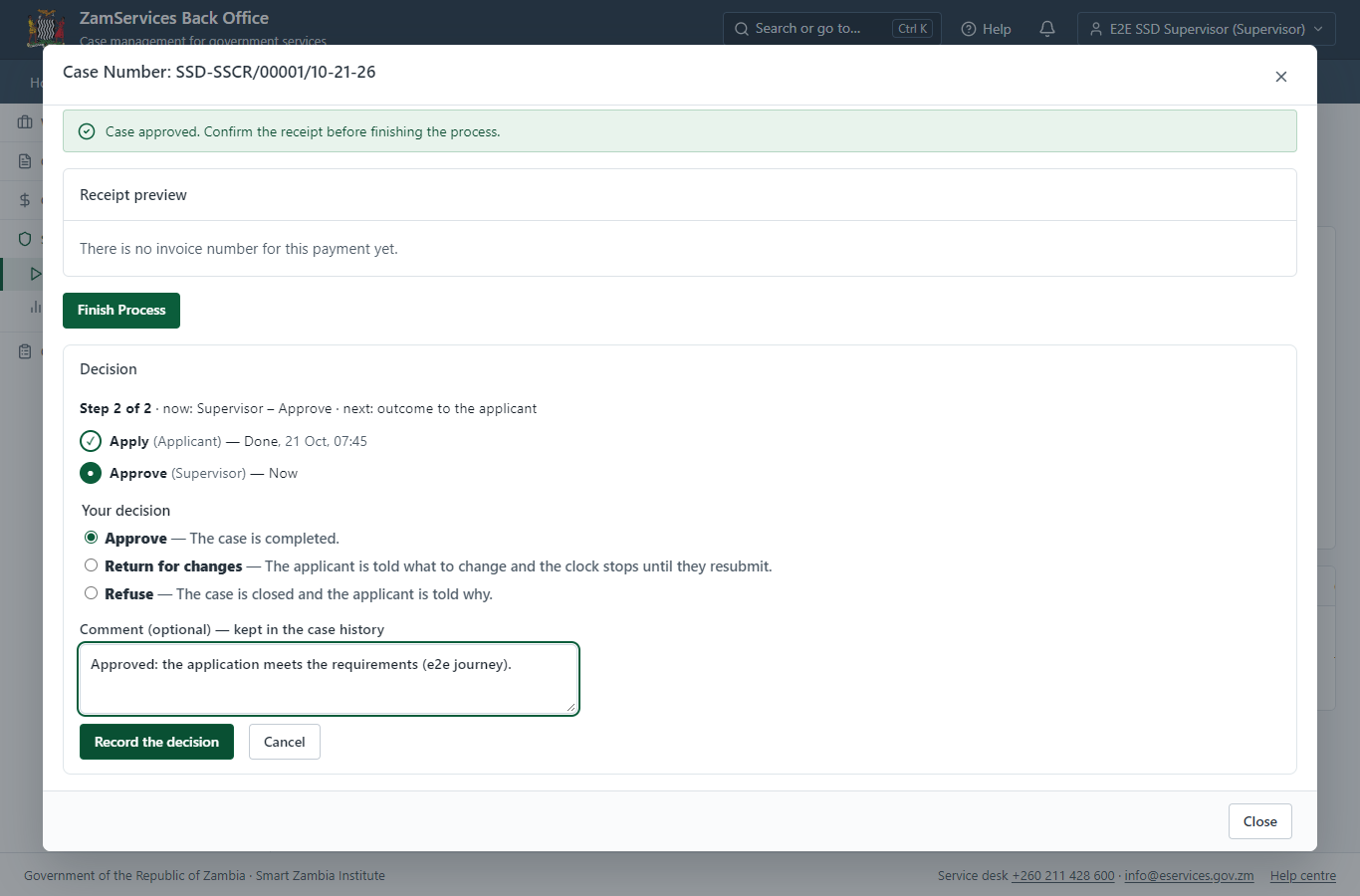Viewport: 1360px width, 896px height.
Task: Click the completed Apply step check icon
Action: tap(91, 441)
